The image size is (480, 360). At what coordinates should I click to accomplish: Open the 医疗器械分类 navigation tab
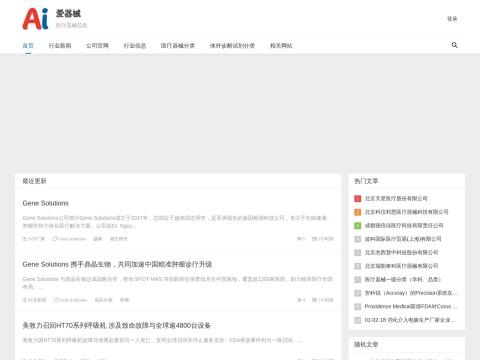coord(178,46)
